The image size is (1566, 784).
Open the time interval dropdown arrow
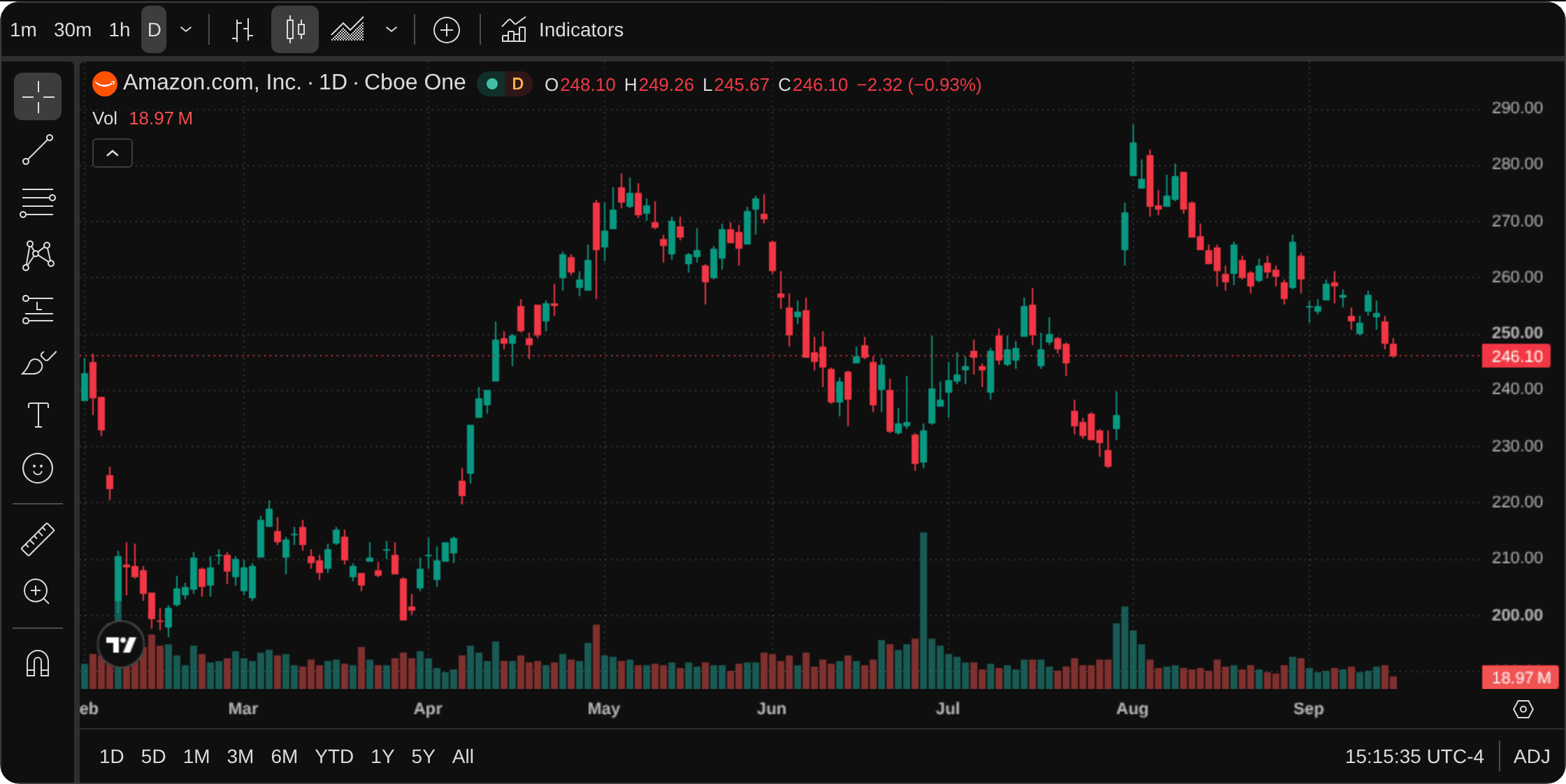click(186, 30)
